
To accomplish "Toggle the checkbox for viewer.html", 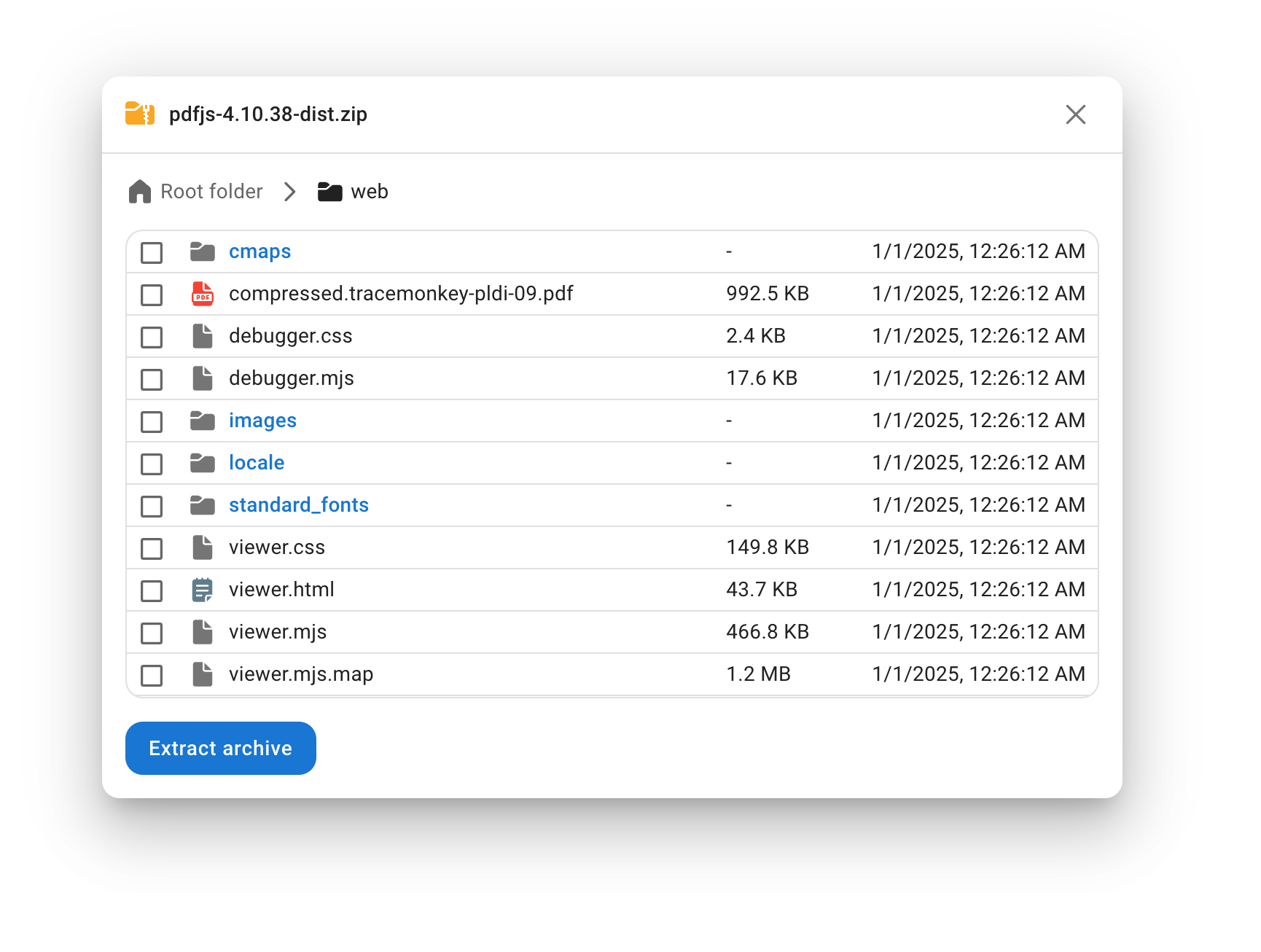I will click(152, 590).
